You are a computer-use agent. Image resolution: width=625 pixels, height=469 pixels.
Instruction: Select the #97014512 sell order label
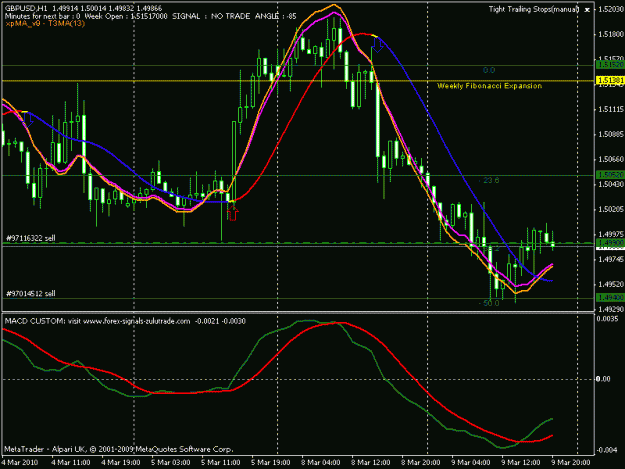point(30,294)
